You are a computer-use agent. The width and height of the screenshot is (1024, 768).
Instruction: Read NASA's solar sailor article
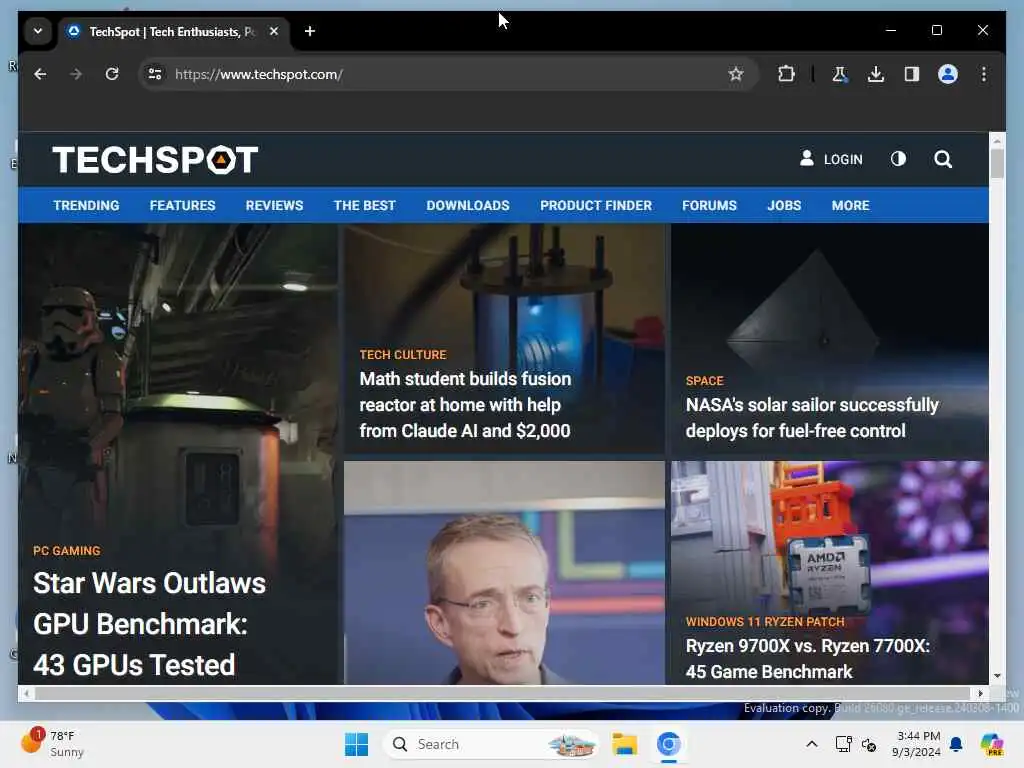coord(812,418)
